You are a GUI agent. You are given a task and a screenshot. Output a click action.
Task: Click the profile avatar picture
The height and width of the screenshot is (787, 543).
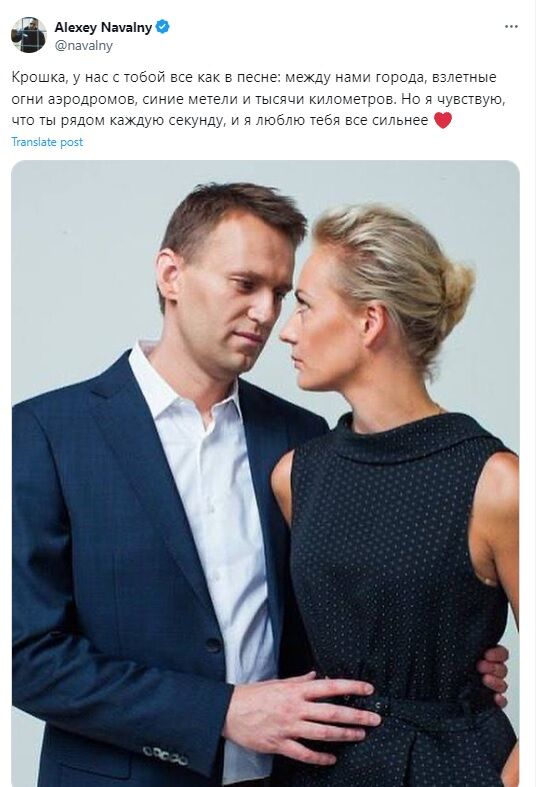pyautogui.click(x=29, y=35)
